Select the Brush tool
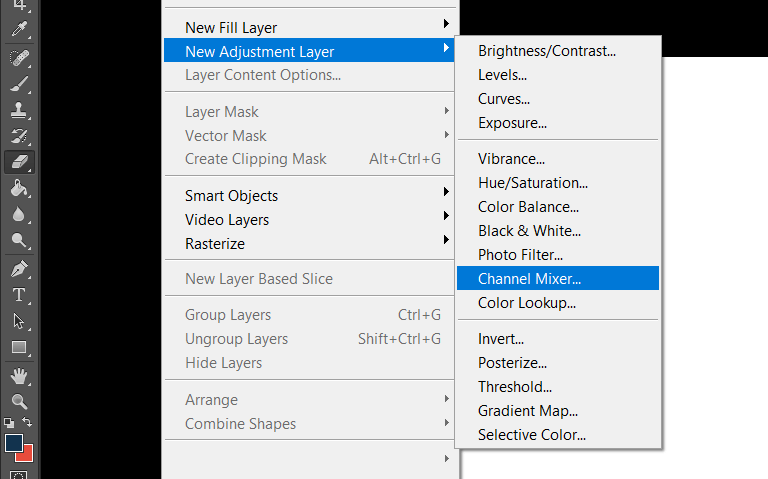 click(19, 84)
